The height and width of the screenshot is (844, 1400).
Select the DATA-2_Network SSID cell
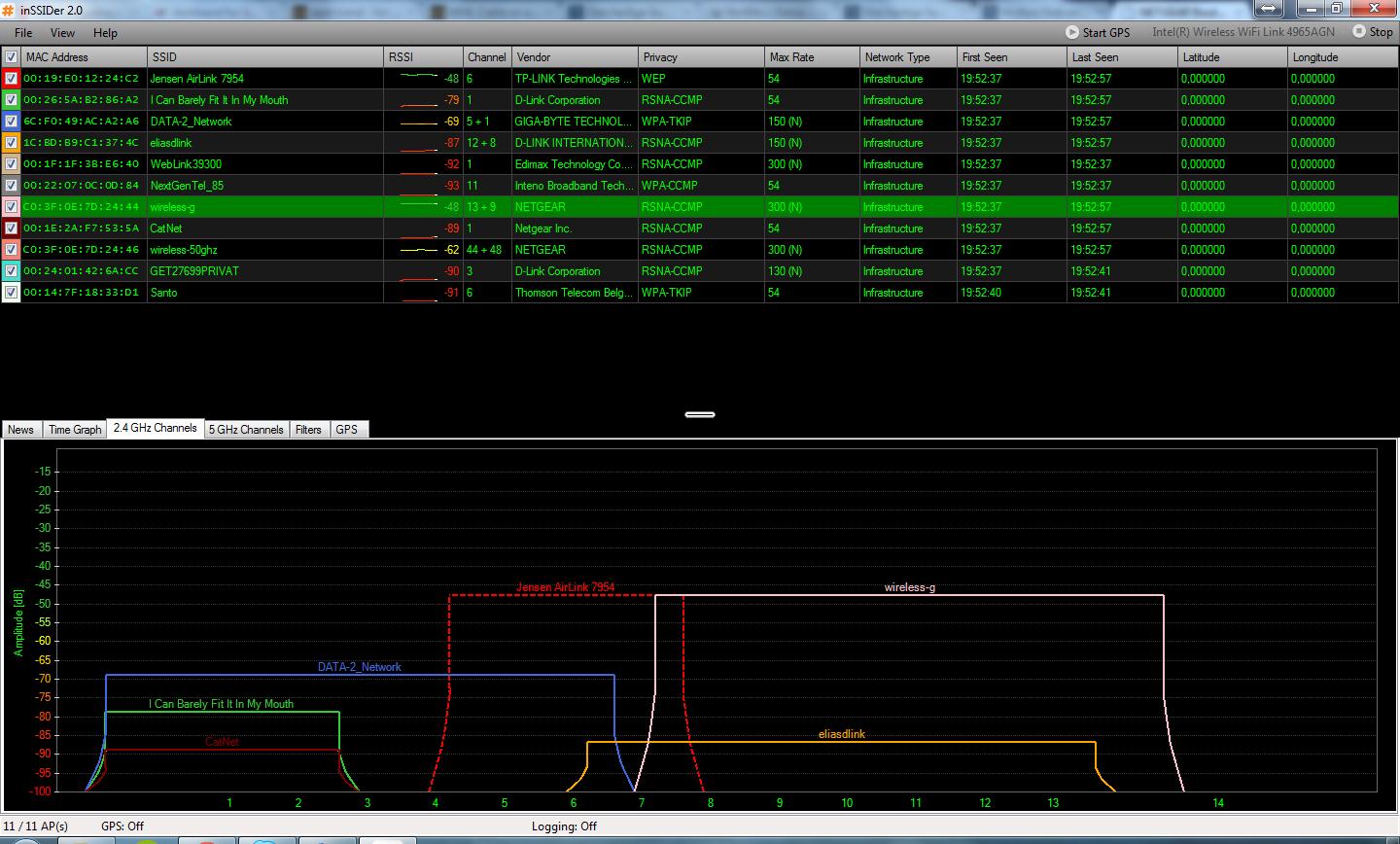click(x=265, y=122)
